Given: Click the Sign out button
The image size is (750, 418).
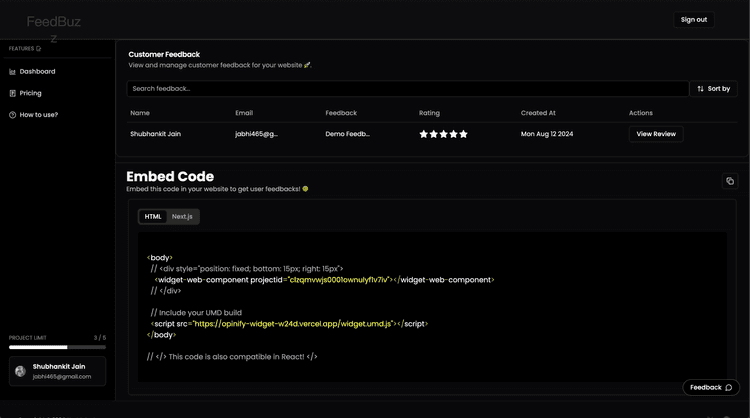Looking at the screenshot, I should (694, 20).
